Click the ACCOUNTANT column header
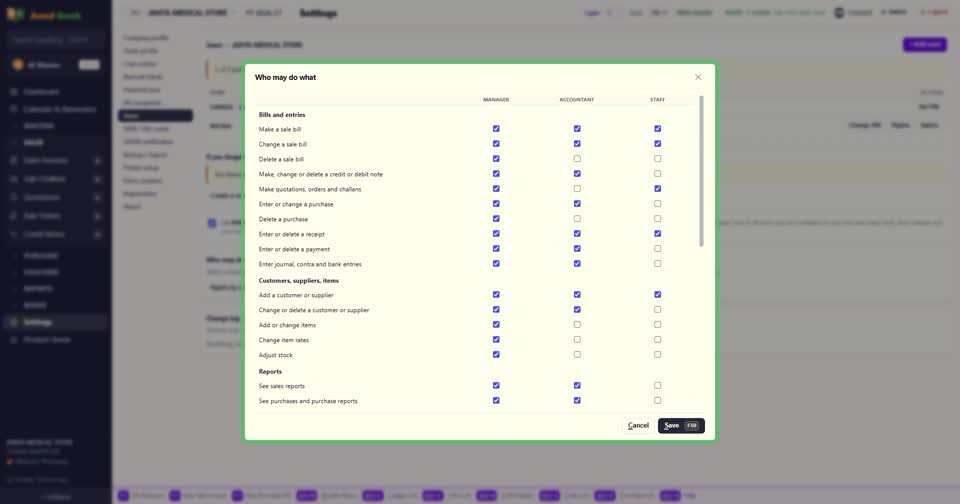The image size is (960, 504). tap(577, 99)
